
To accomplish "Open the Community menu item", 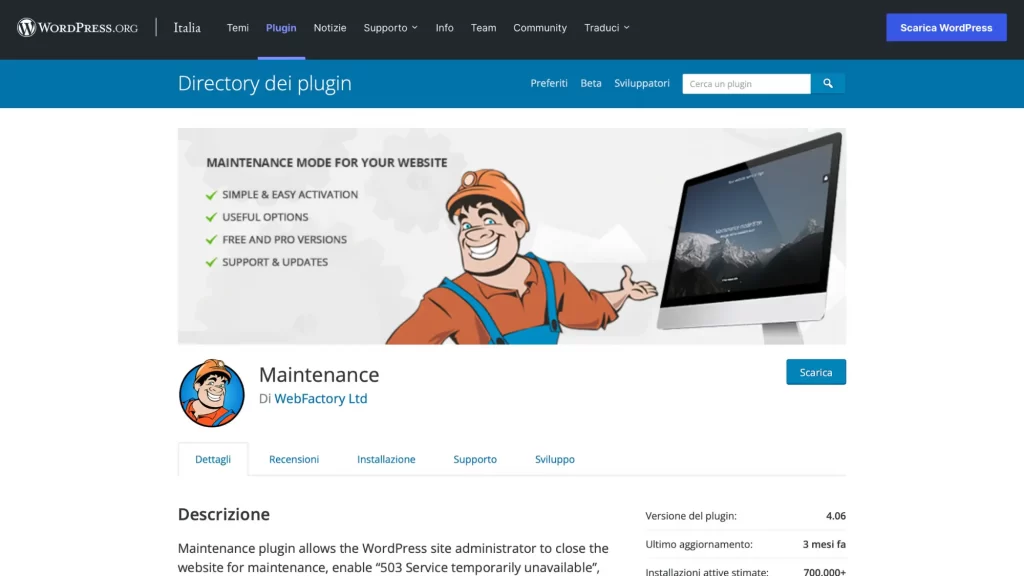I will [x=540, y=27].
